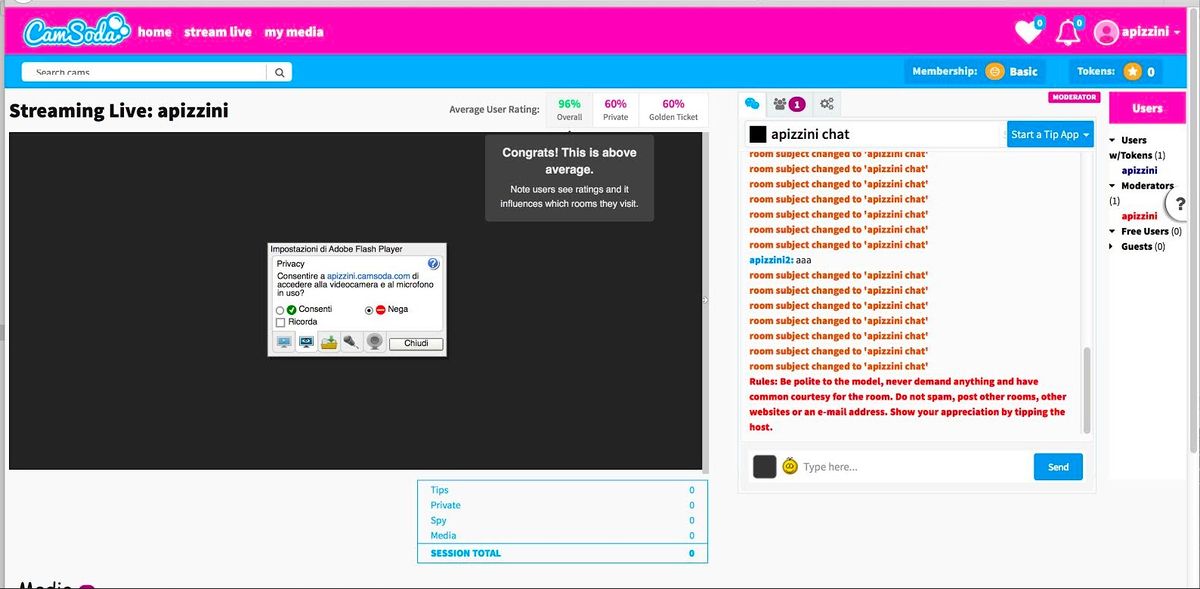Click the search magnifier icon
Viewport: 1200px width, 589px height.
pyautogui.click(x=280, y=72)
